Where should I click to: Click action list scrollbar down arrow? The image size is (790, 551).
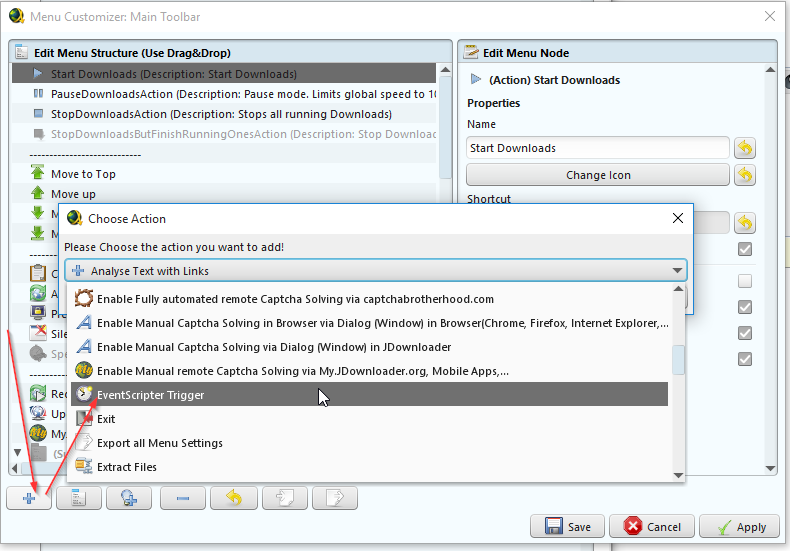pos(678,475)
